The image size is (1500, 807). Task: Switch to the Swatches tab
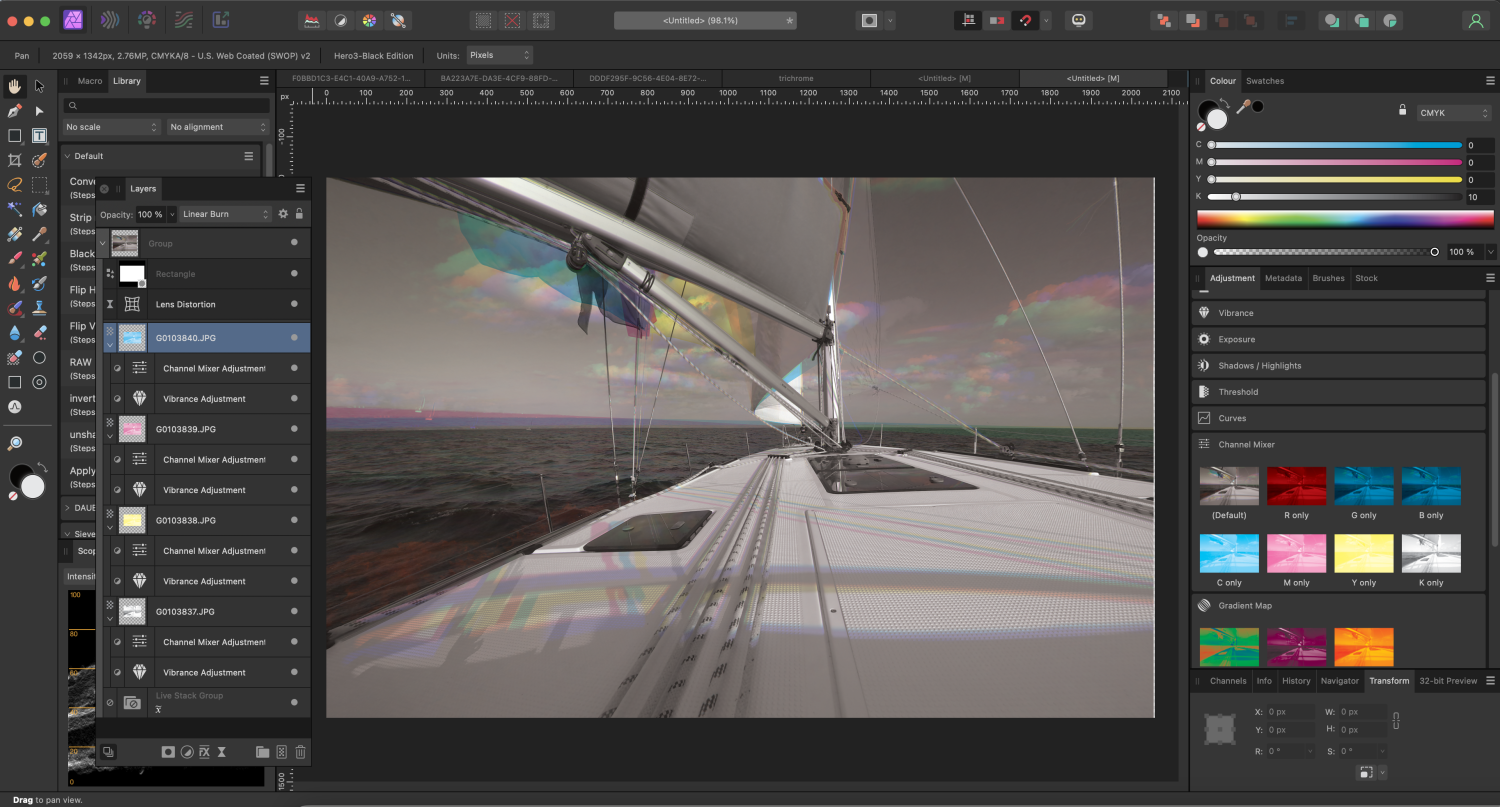coord(1265,81)
